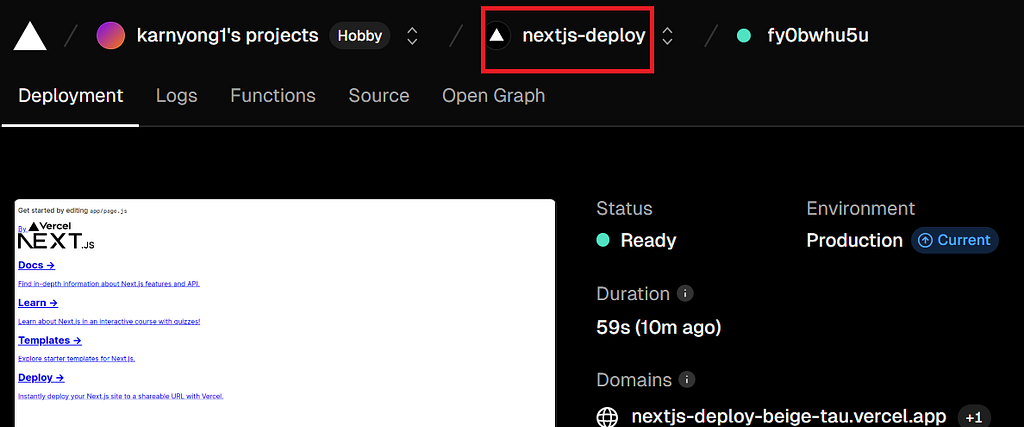The image size is (1024, 427).
Task: Click the Deploy link in preview
Action: pos(41,377)
